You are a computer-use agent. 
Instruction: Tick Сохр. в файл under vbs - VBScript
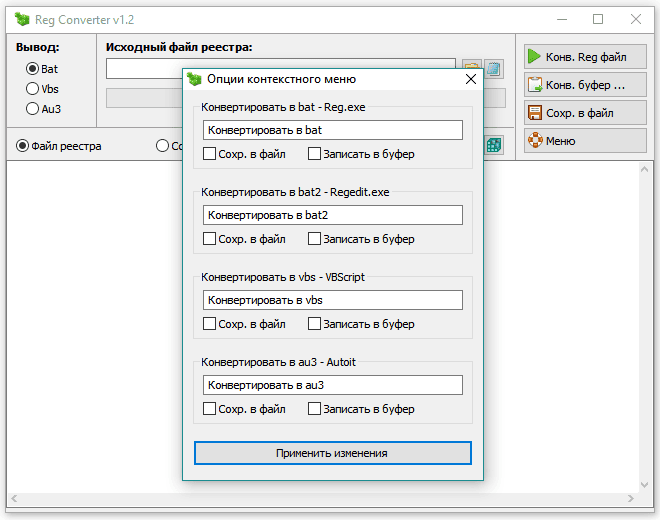pyautogui.click(x=209, y=324)
